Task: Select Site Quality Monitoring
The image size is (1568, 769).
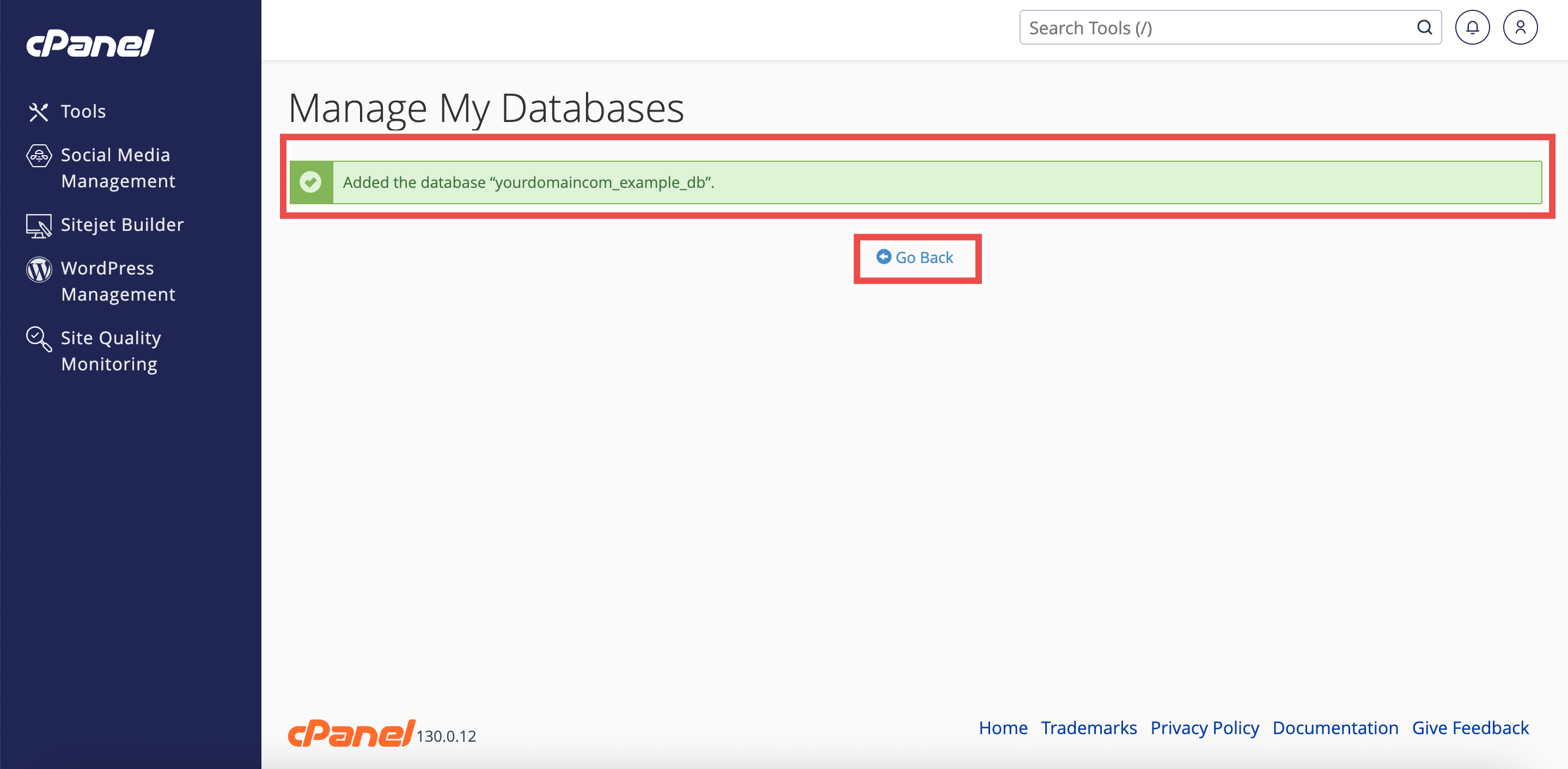Action: tap(112, 351)
